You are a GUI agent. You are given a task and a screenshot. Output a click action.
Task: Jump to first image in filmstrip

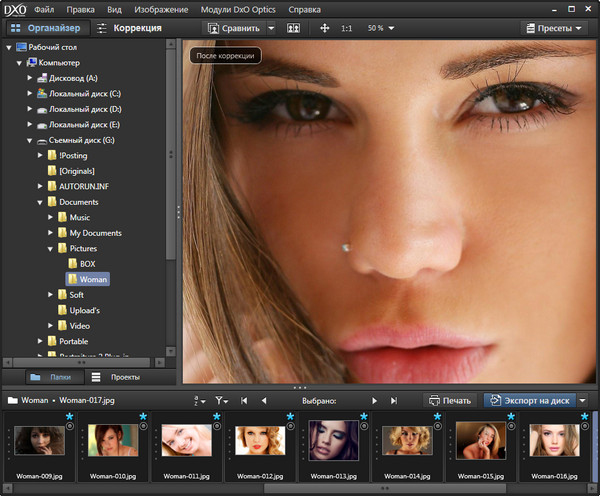point(245,400)
